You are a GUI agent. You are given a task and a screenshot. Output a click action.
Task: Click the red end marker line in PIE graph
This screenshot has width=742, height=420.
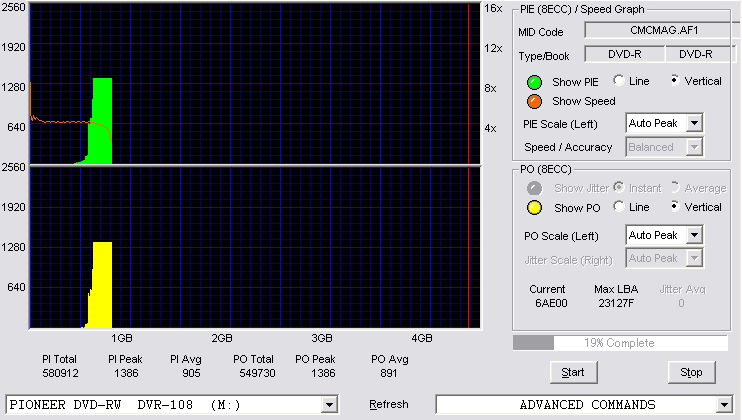tap(468, 84)
